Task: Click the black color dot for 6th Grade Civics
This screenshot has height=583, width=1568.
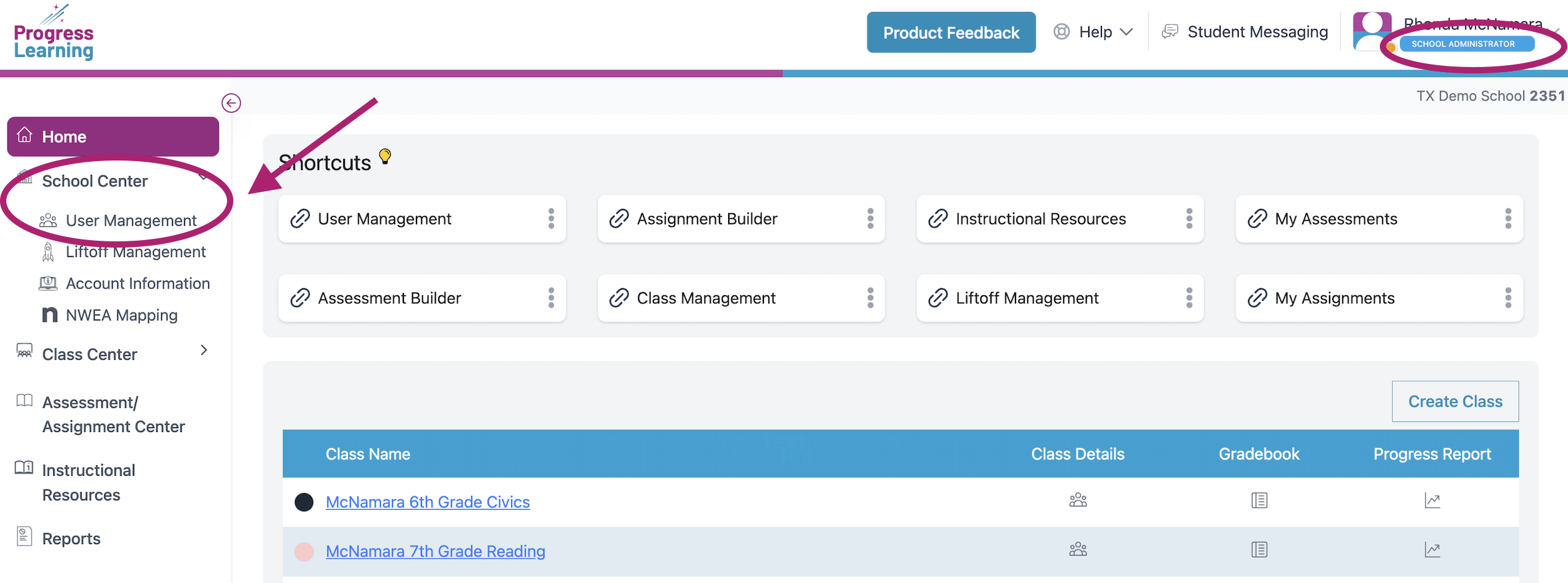Action: (304, 502)
